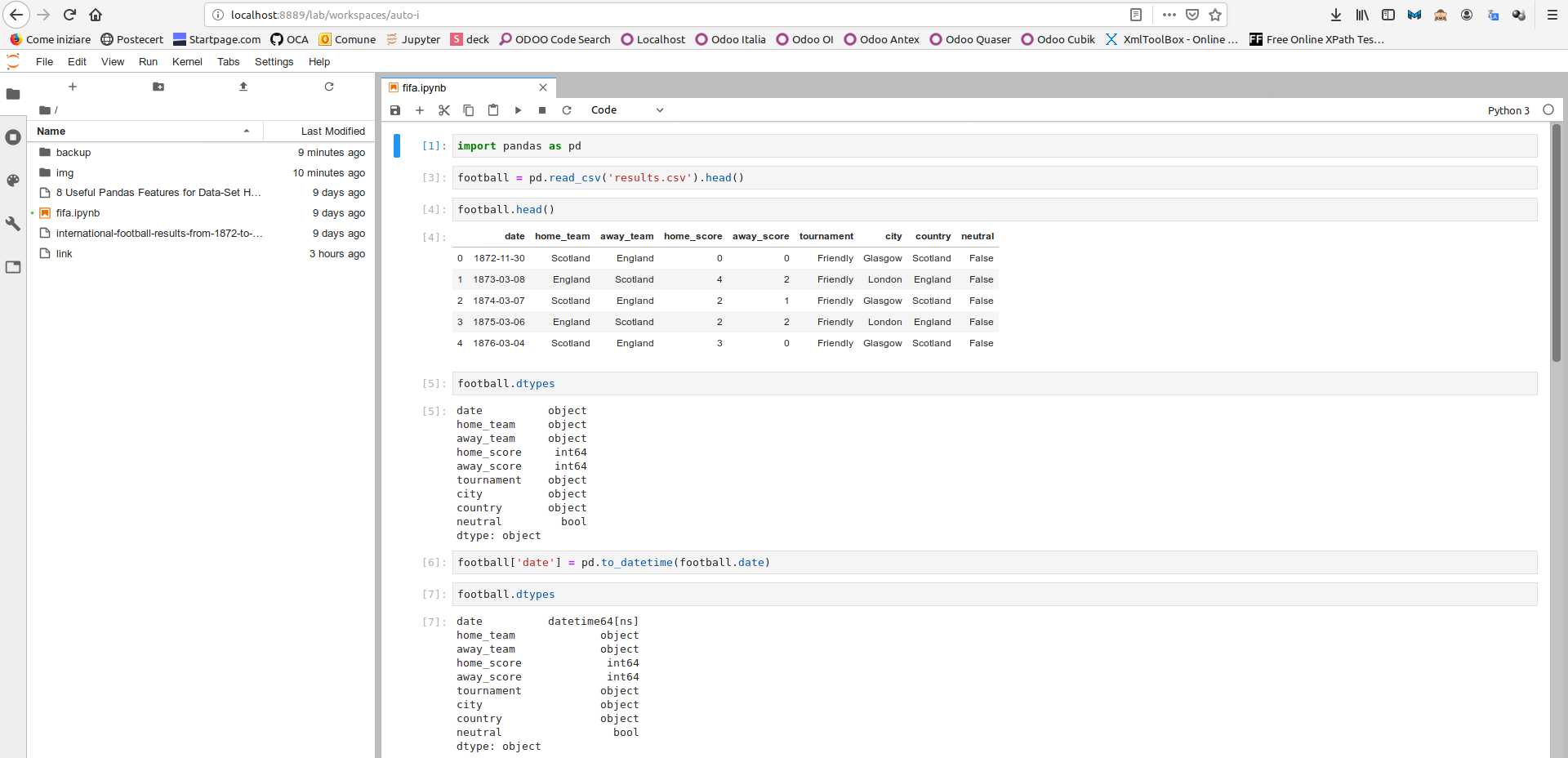The width and height of the screenshot is (1568, 758).
Task: Go back in browser history
Action: point(16,15)
